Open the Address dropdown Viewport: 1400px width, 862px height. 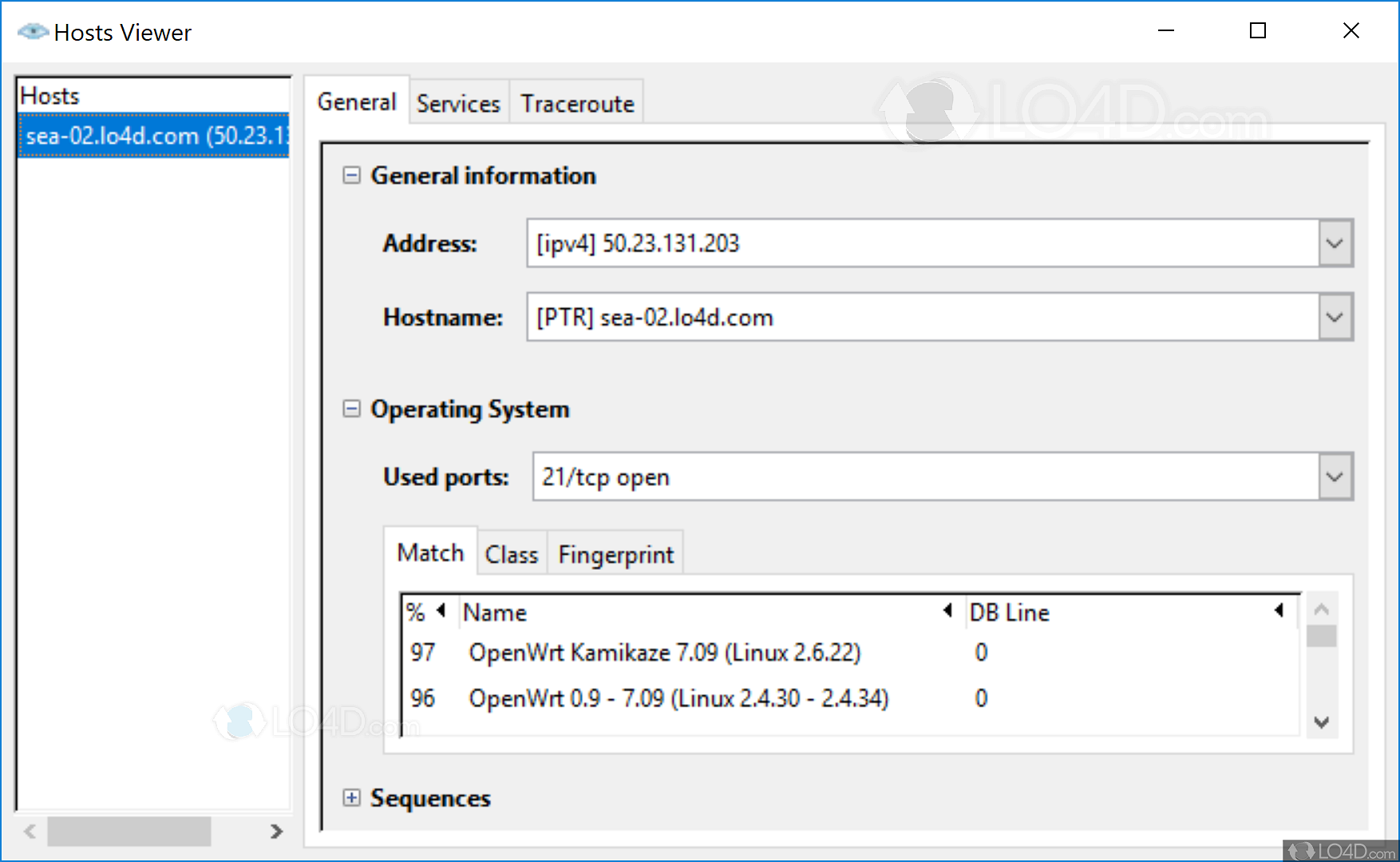(x=1335, y=243)
